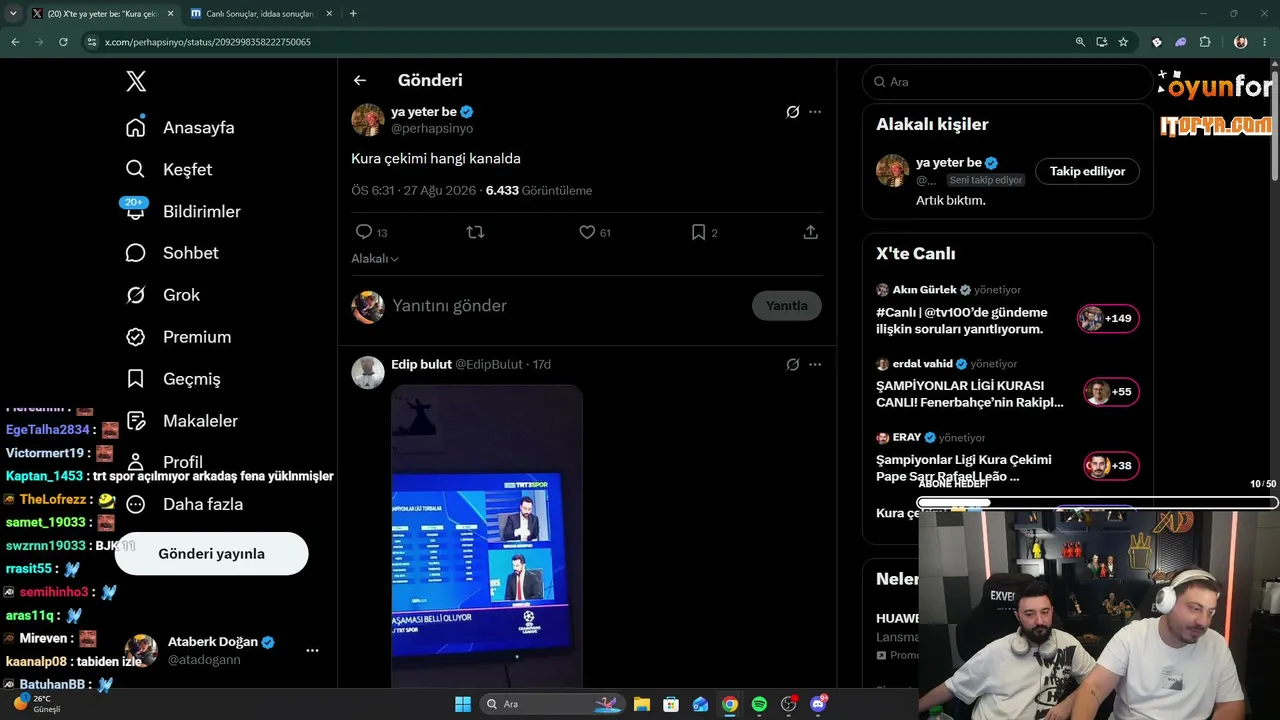Go to Anasayfa home page
This screenshot has height=720, width=1280.
tap(180, 128)
